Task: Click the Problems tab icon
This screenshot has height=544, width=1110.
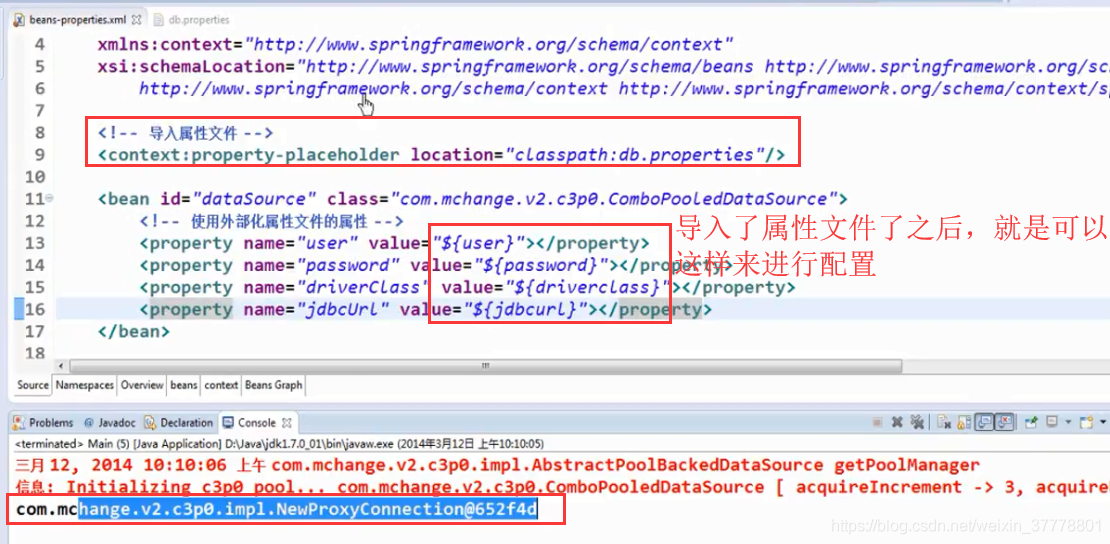Action: (x=18, y=423)
